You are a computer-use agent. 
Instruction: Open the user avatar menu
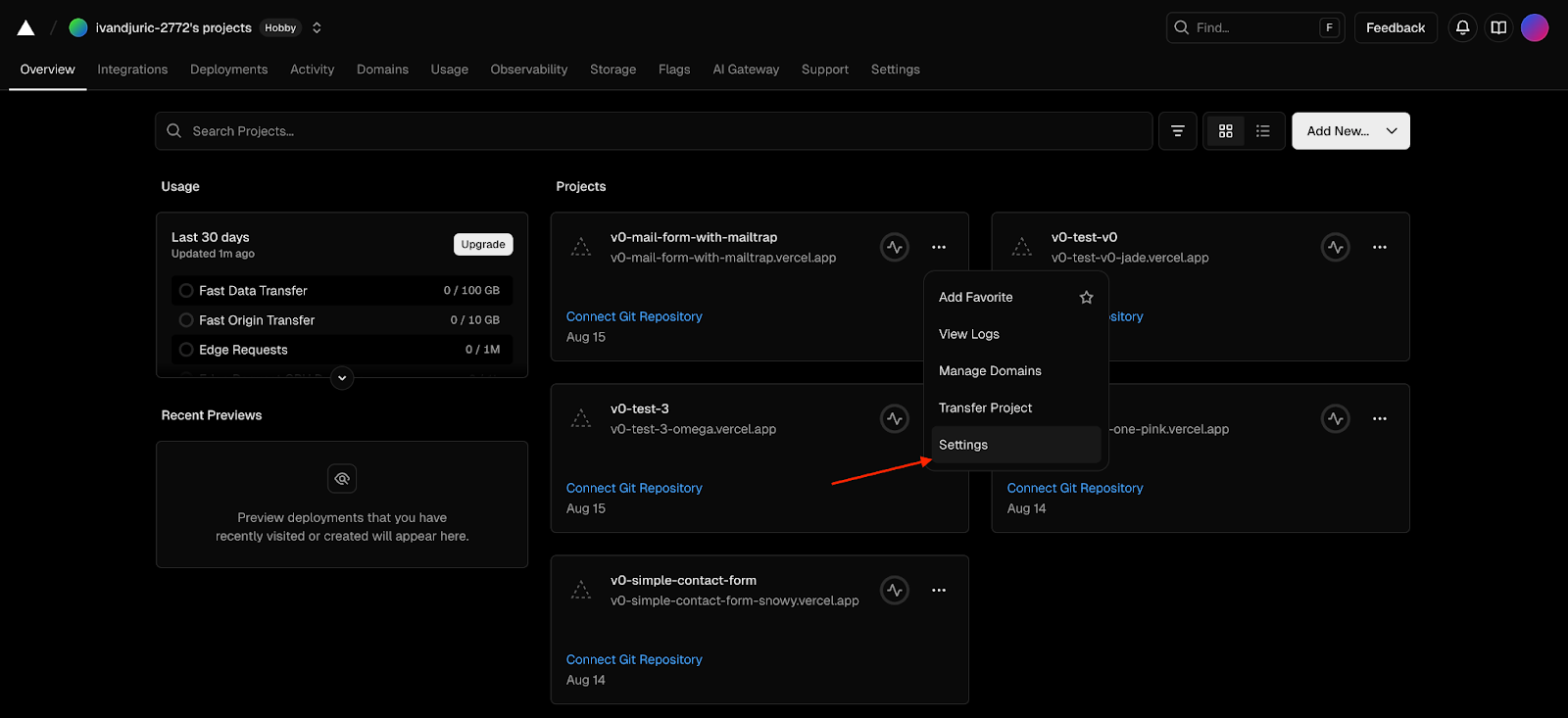[1535, 27]
